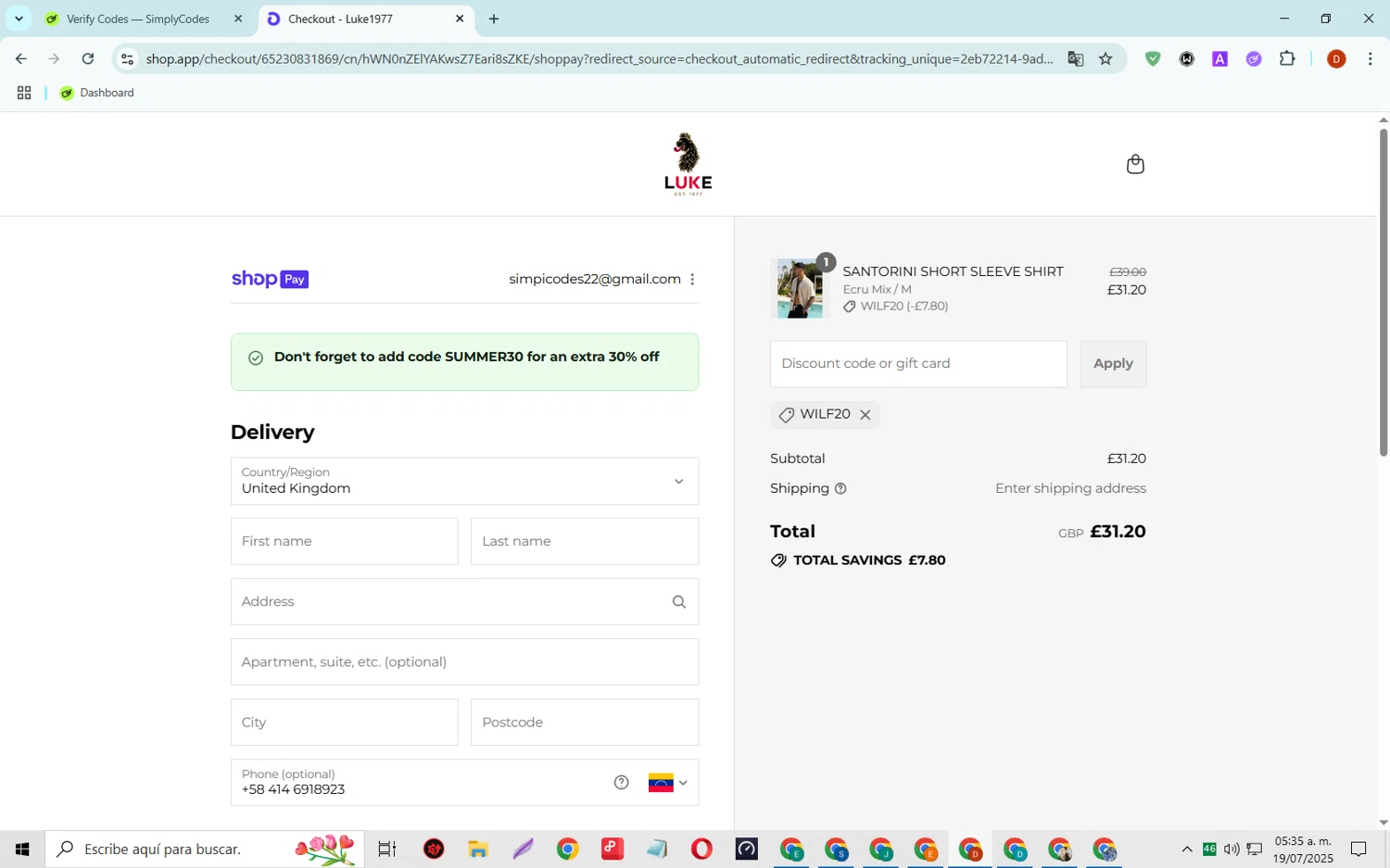Click the First name field
The image size is (1390, 868).
coord(345,541)
